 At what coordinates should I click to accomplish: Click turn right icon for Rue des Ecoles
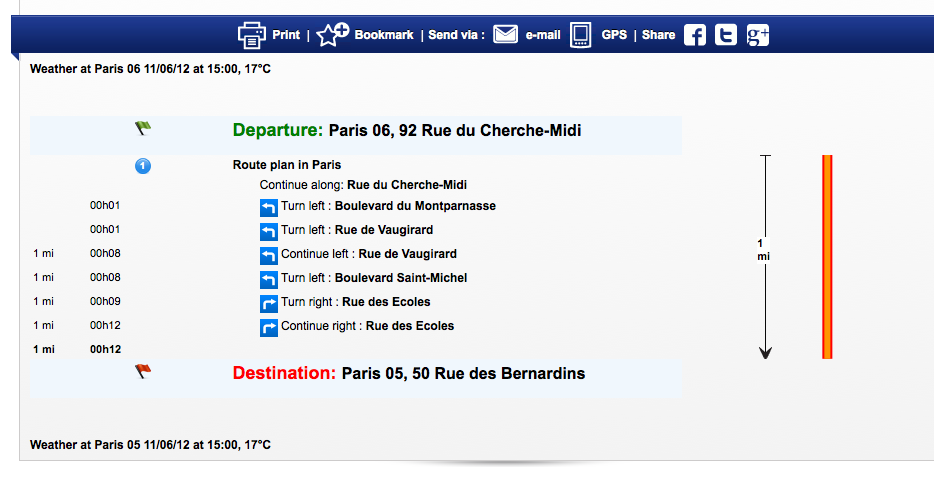[x=268, y=303]
